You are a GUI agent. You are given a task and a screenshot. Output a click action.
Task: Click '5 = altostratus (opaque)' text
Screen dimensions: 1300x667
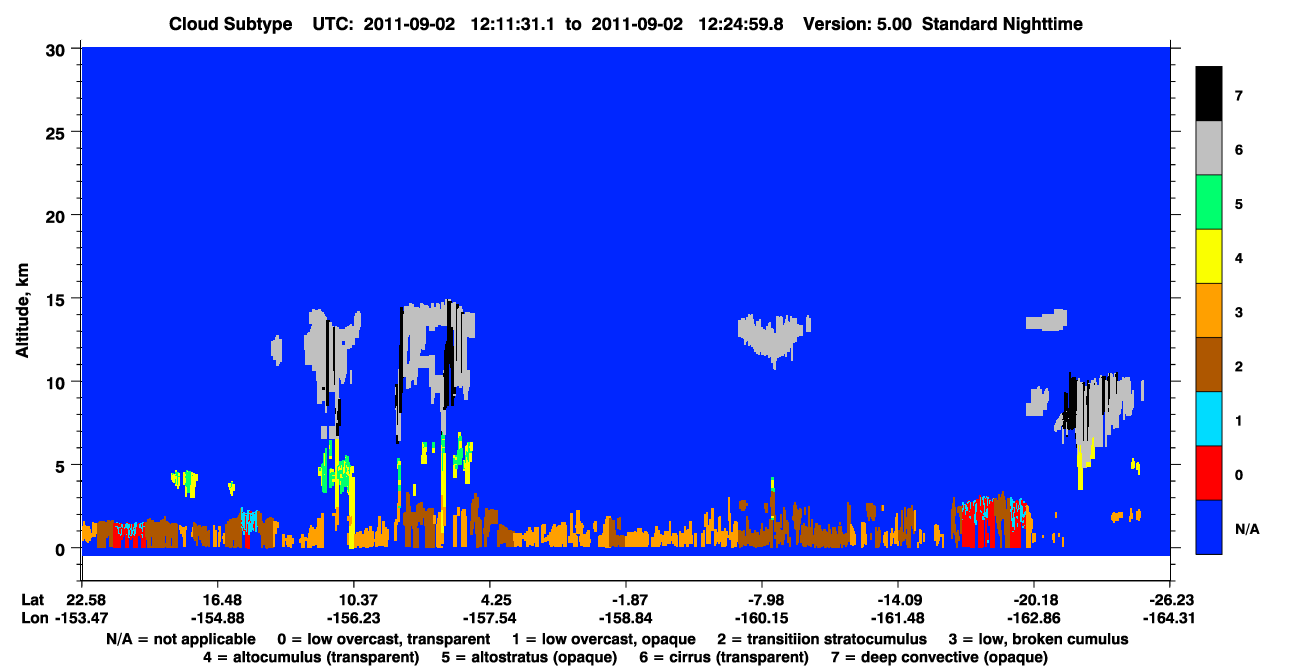coord(527,657)
